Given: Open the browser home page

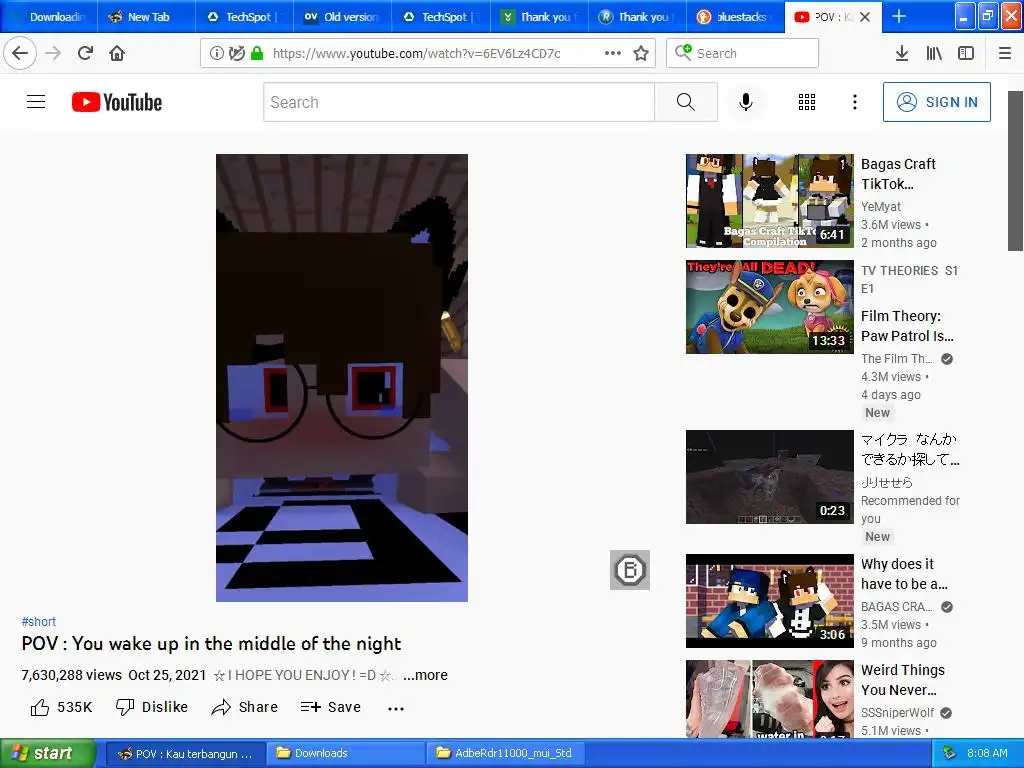Looking at the screenshot, I should click(x=117, y=54).
